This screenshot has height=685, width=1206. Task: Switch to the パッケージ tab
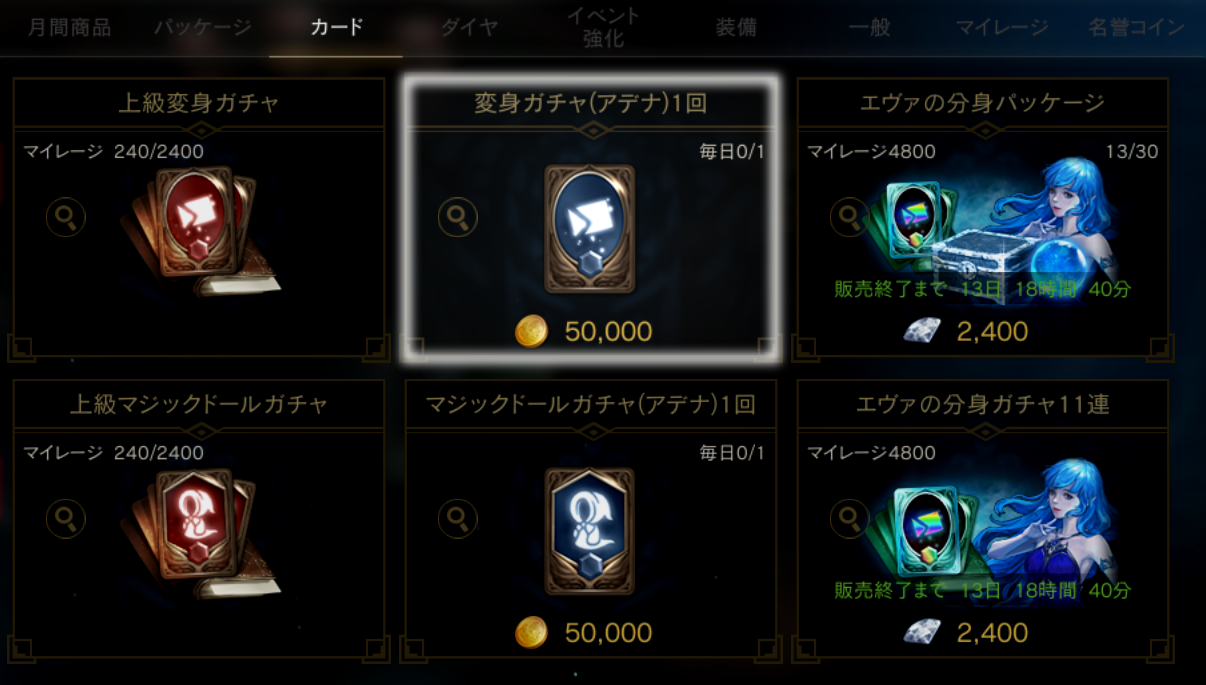tap(202, 27)
